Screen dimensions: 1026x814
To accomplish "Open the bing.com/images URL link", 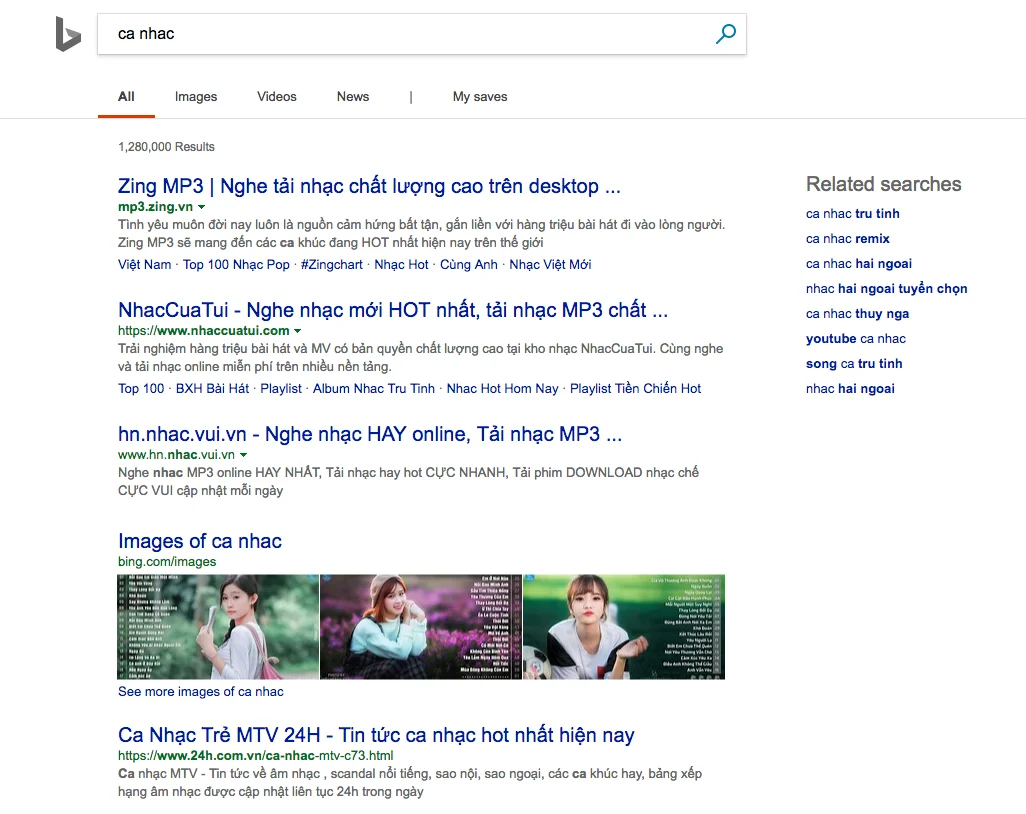I will click(x=167, y=561).
